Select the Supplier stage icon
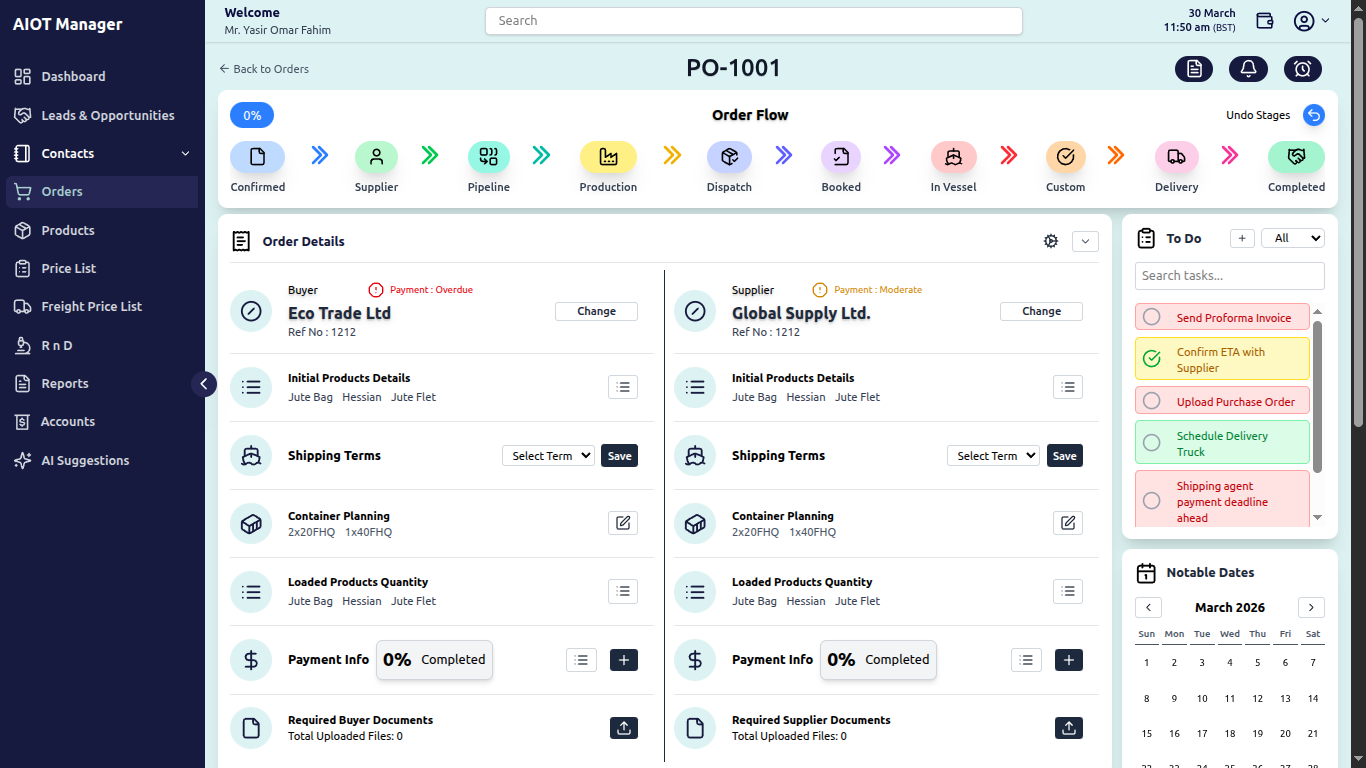 tap(376, 157)
